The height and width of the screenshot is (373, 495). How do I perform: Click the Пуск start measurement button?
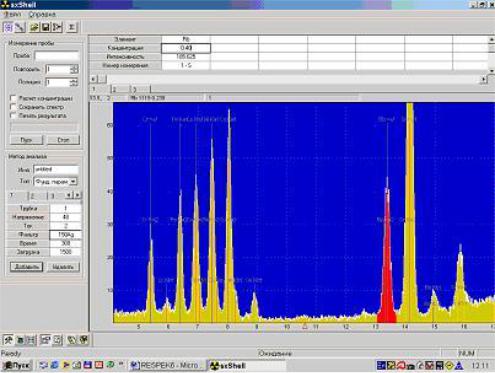pyautogui.click(x=27, y=140)
